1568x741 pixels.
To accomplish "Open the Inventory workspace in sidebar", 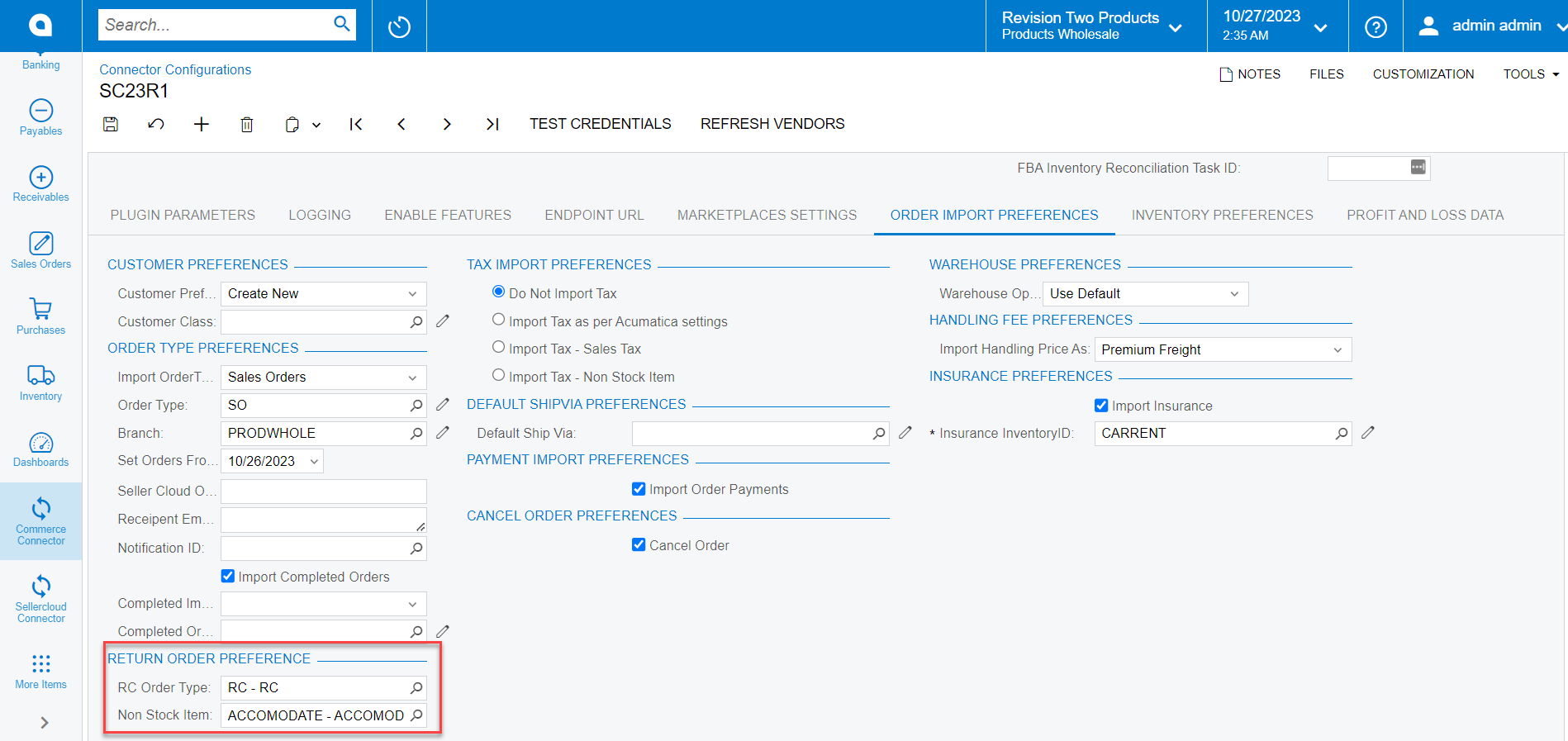I will (40, 383).
